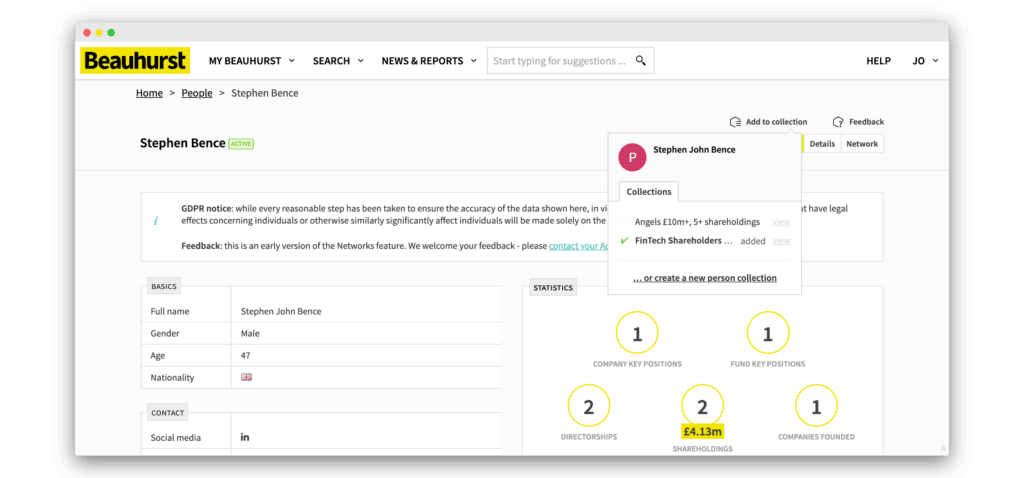Click the Feedback speech bubble icon
This screenshot has height=478, width=1024.
pyautogui.click(x=839, y=122)
